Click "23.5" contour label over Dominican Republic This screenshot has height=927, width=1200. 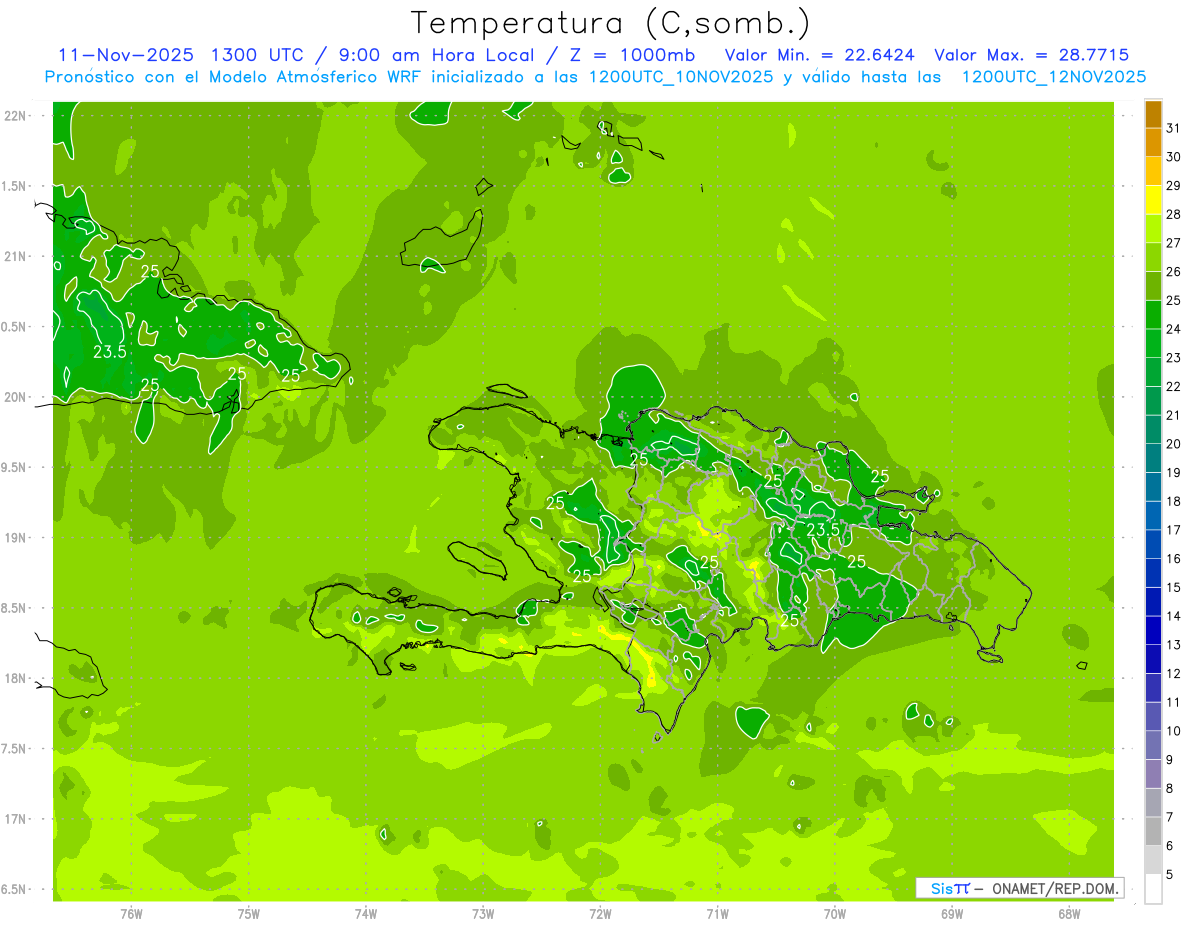(822, 529)
